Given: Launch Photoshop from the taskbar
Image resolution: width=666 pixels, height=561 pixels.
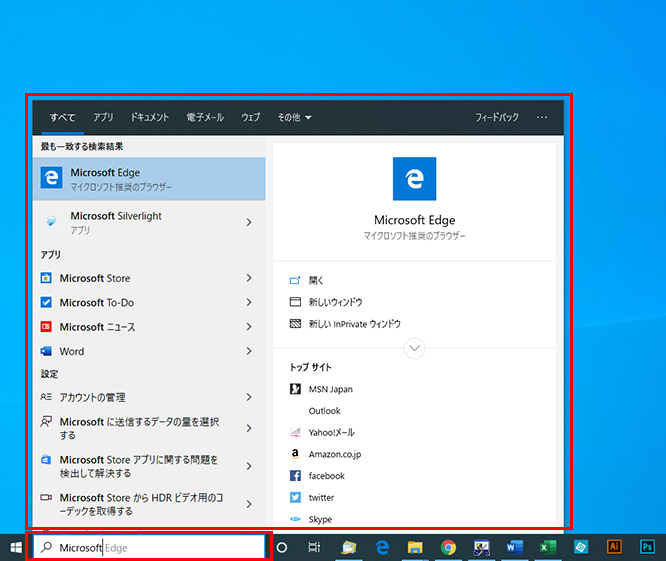Looking at the screenshot, I should click(x=648, y=547).
